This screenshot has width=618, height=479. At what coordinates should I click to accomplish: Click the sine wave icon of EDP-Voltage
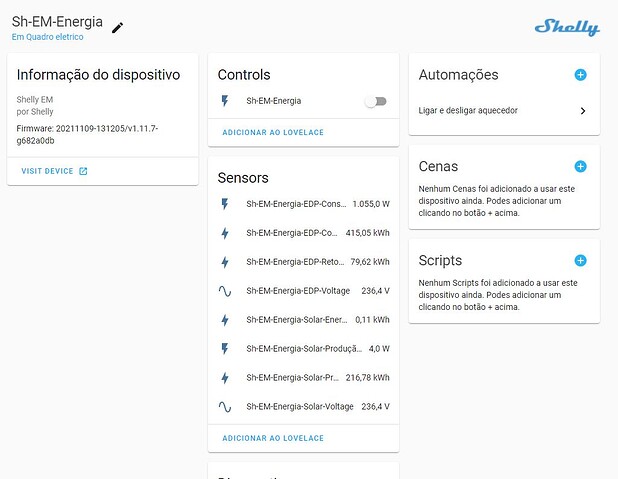[x=225, y=291]
